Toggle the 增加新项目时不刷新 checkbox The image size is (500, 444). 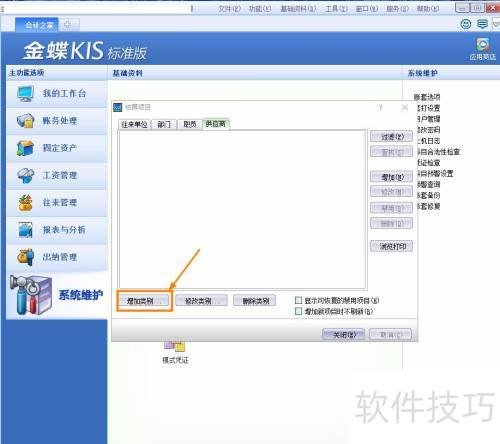click(x=299, y=311)
